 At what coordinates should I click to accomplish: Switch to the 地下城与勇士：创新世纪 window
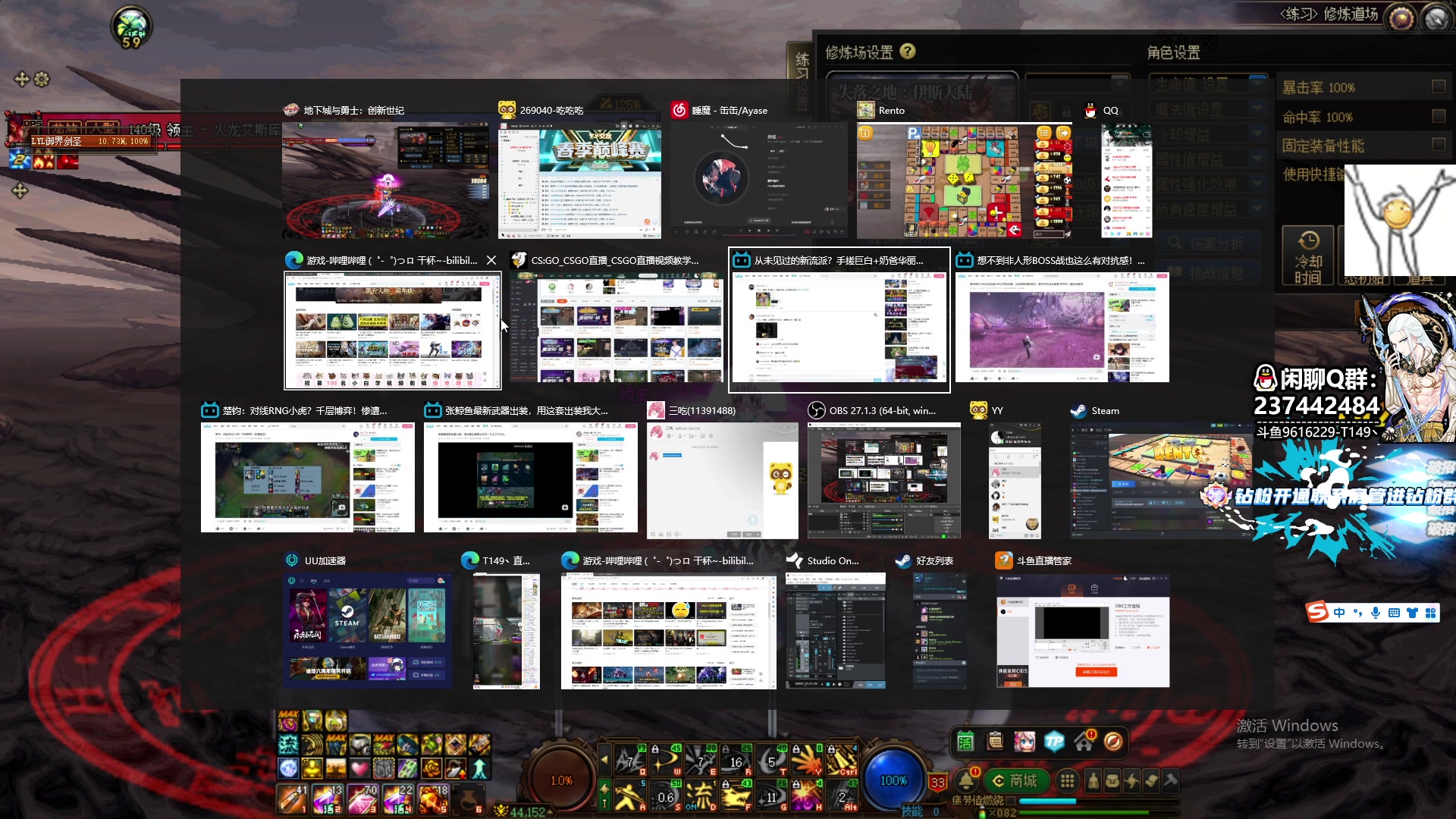point(385,180)
